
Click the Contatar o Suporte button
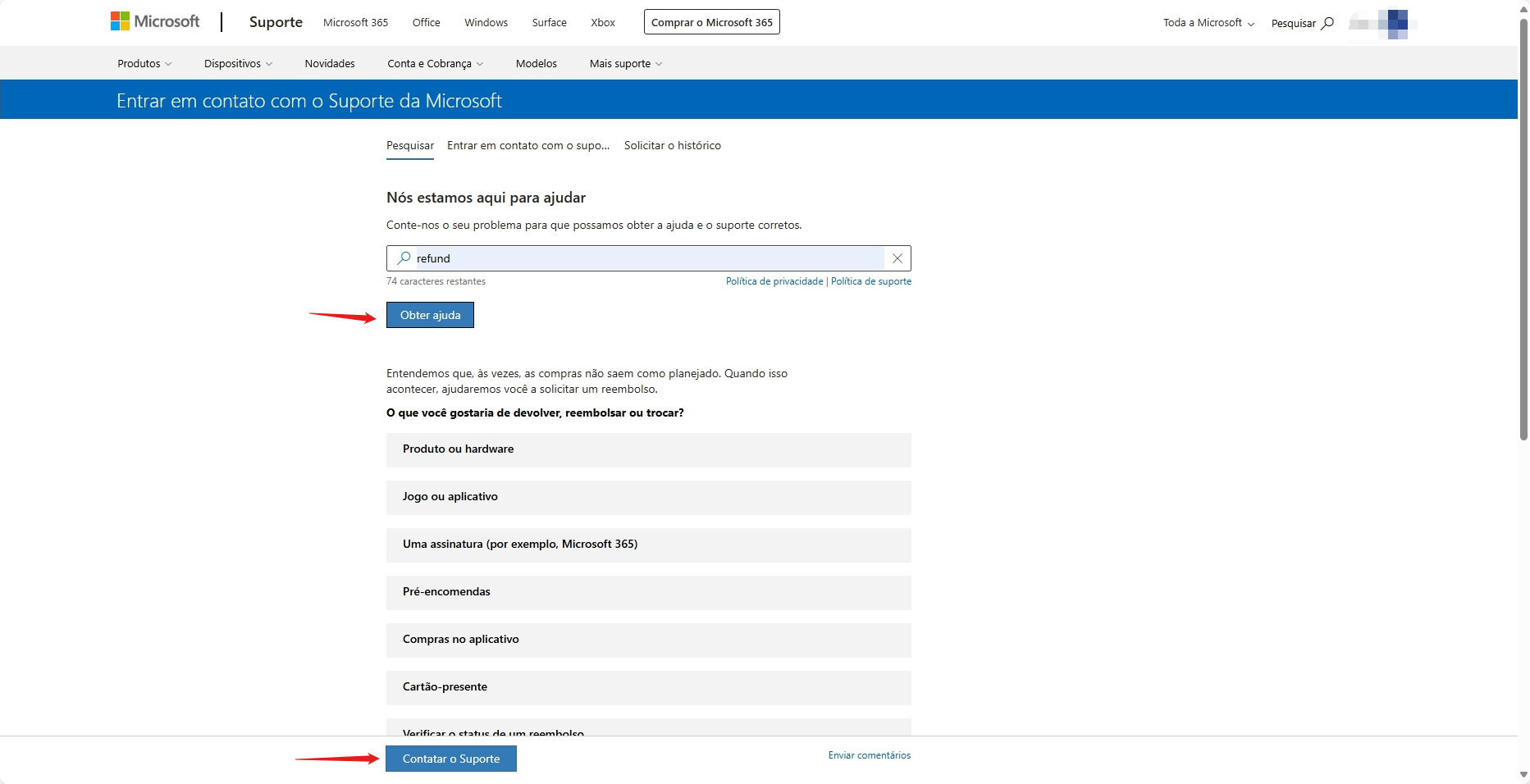click(x=450, y=759)
